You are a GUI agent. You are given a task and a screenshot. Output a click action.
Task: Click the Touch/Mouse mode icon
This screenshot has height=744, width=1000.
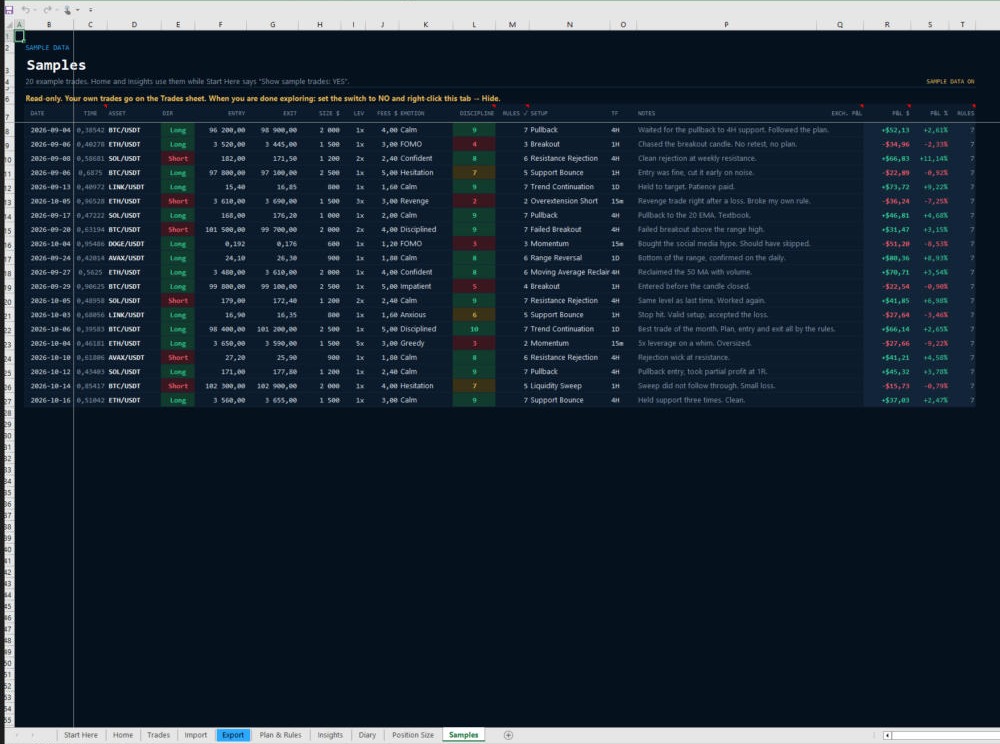click(67, 10)
